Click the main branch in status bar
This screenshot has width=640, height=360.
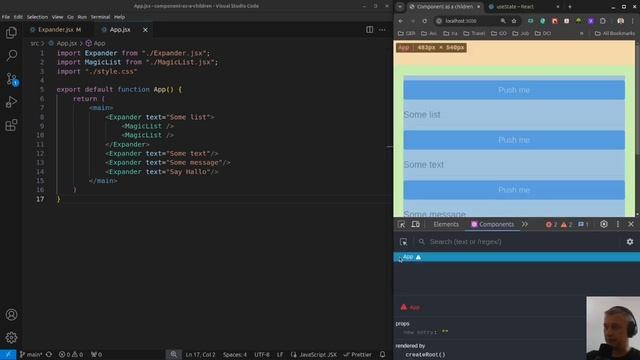tap(31, 355)
